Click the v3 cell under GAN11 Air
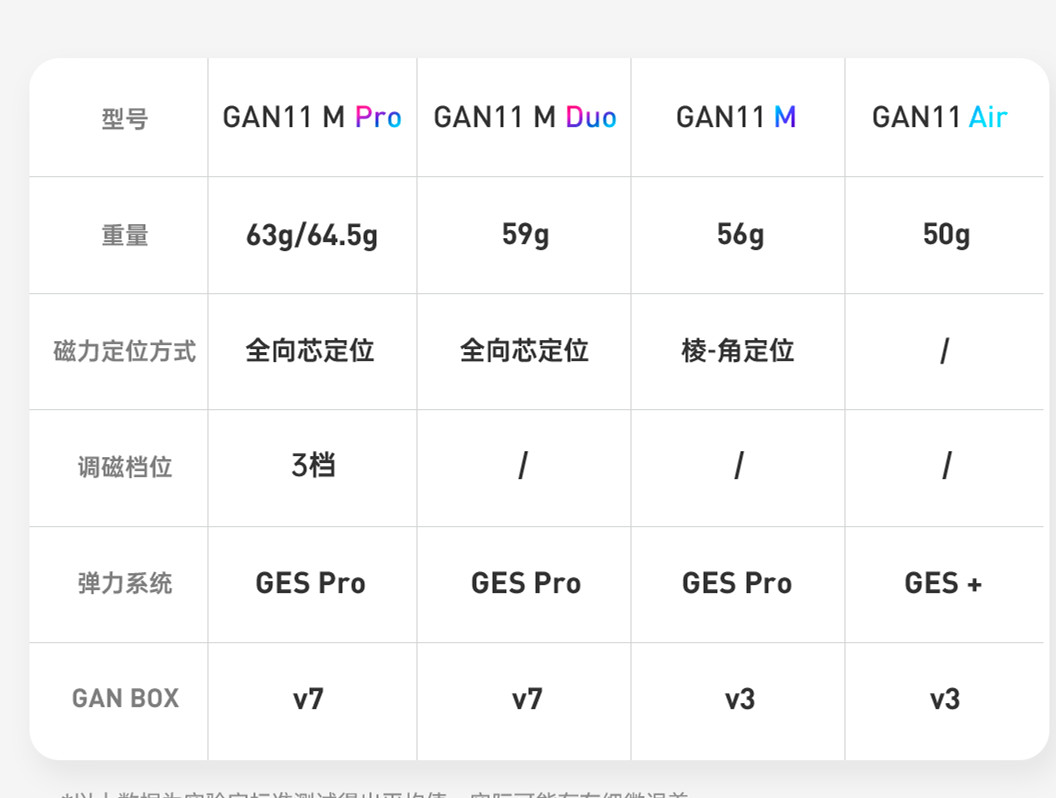1056x798 pixels. point(945,700)
